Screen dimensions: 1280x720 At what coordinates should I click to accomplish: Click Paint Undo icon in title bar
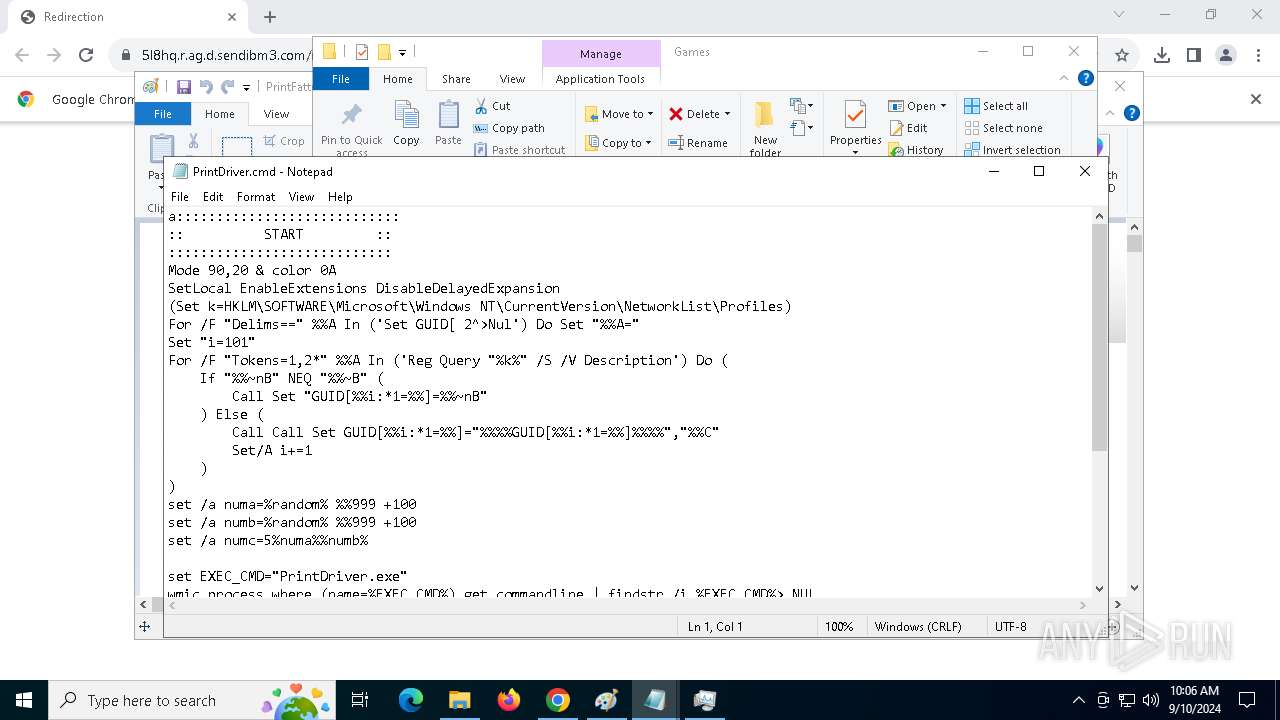pos(206,87)
